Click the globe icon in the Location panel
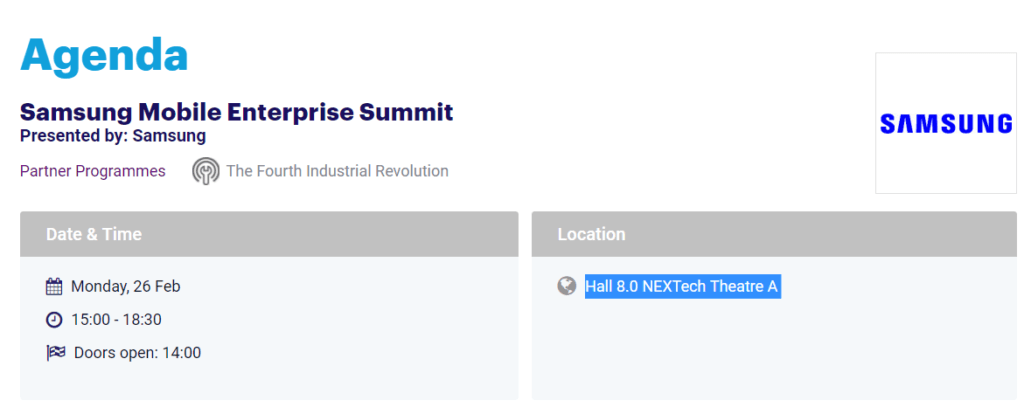Screen dimensions: 1024x414 pos(567,287)
